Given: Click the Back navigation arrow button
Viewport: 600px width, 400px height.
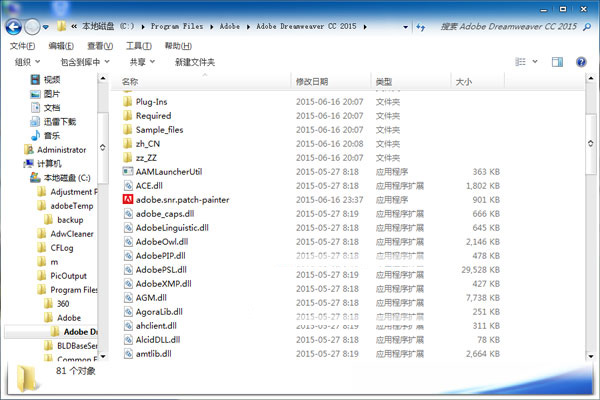Looking at the screenshot, I should (14, 27).
